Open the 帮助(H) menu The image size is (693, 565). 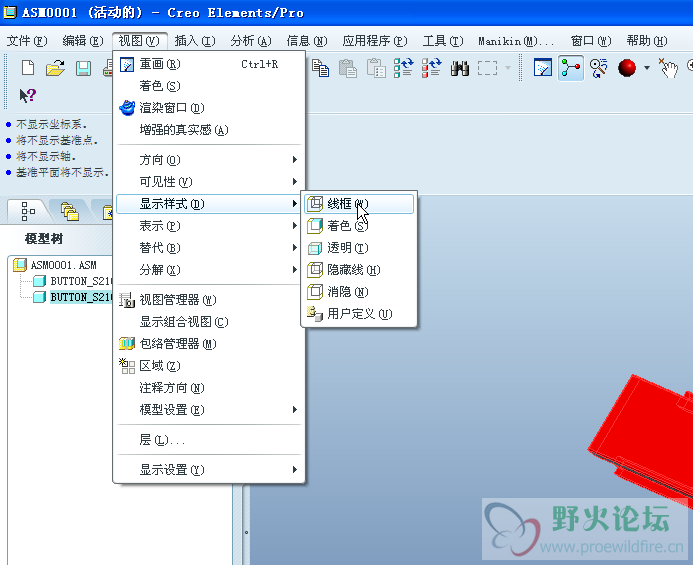[x=647, y=41]
